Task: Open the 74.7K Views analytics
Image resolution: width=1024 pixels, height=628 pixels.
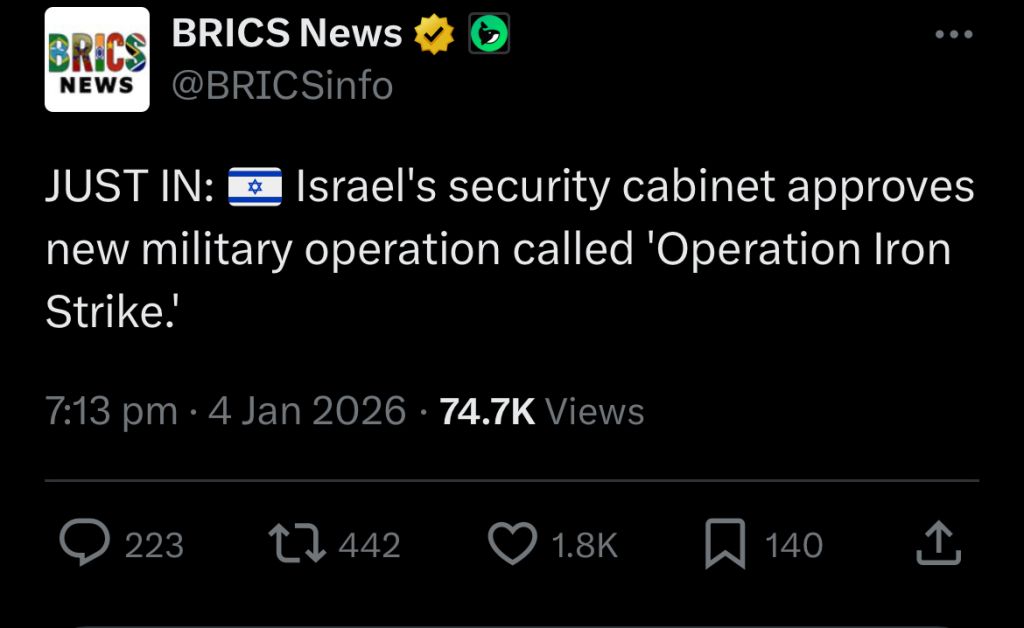Action: (x=542, y=411)
